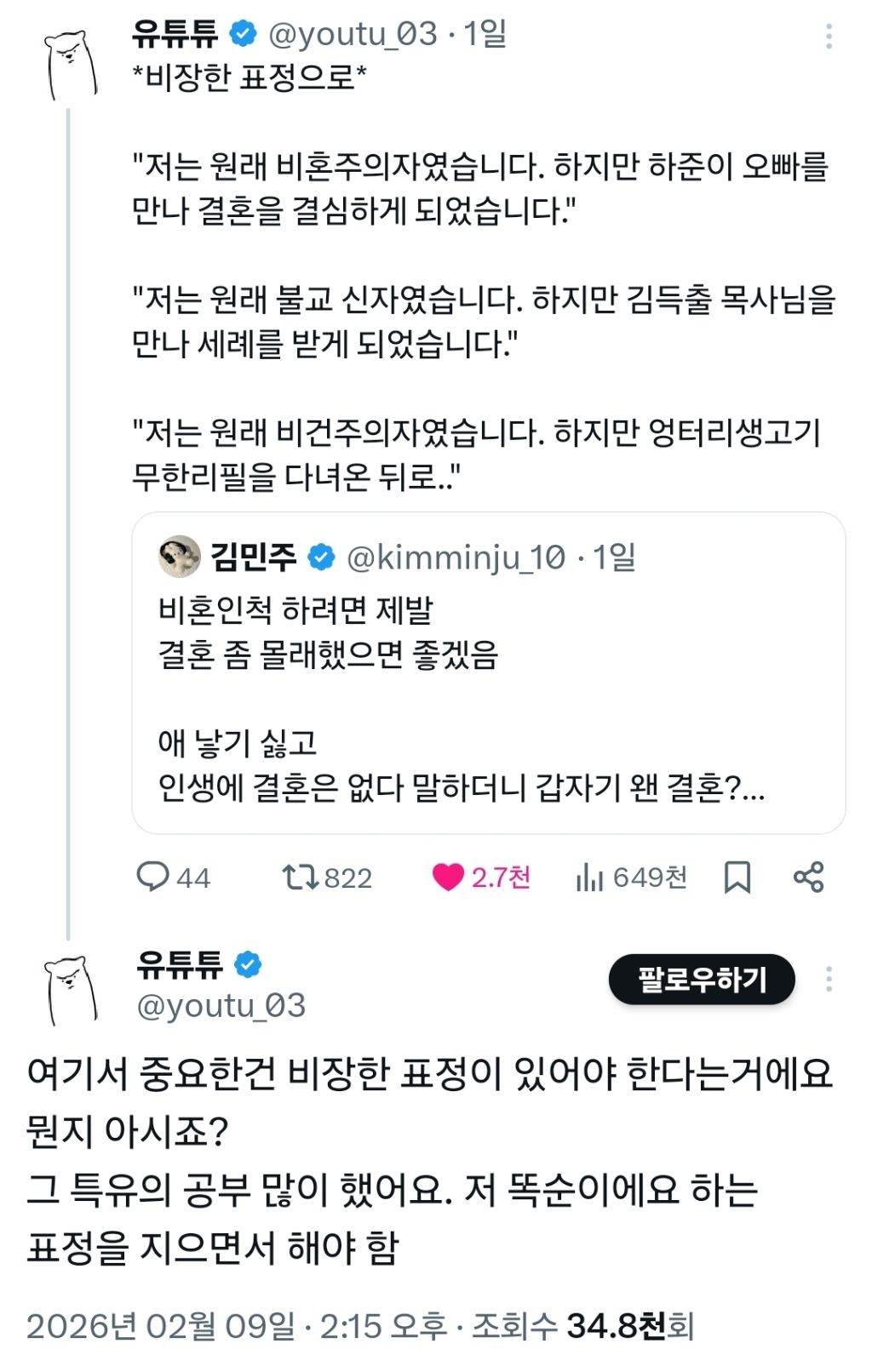
Task: Click the retweet icon showing 822
Action: 300,877
